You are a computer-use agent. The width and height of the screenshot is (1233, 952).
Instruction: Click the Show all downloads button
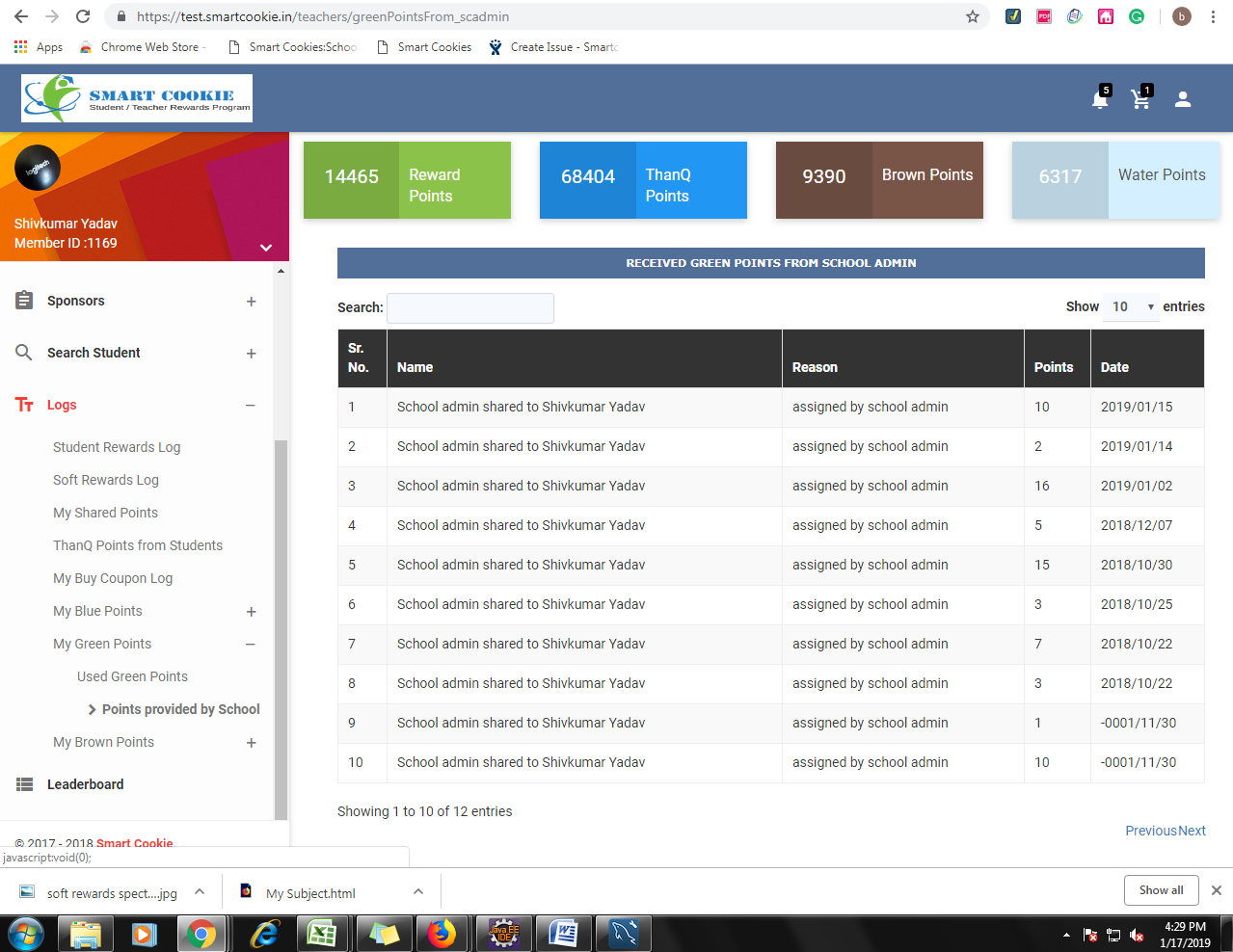[x=1161, y=890]
